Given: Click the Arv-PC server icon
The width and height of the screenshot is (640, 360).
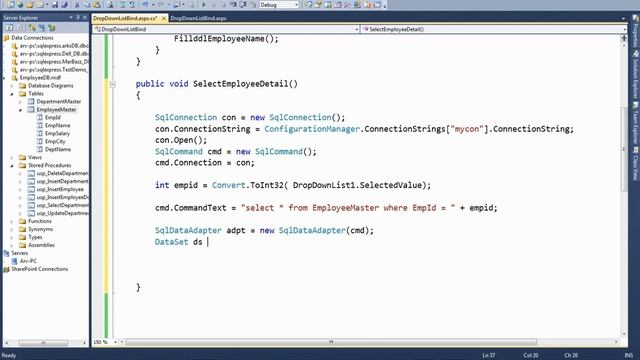Looking at the screenshot, I should (15, 261).
